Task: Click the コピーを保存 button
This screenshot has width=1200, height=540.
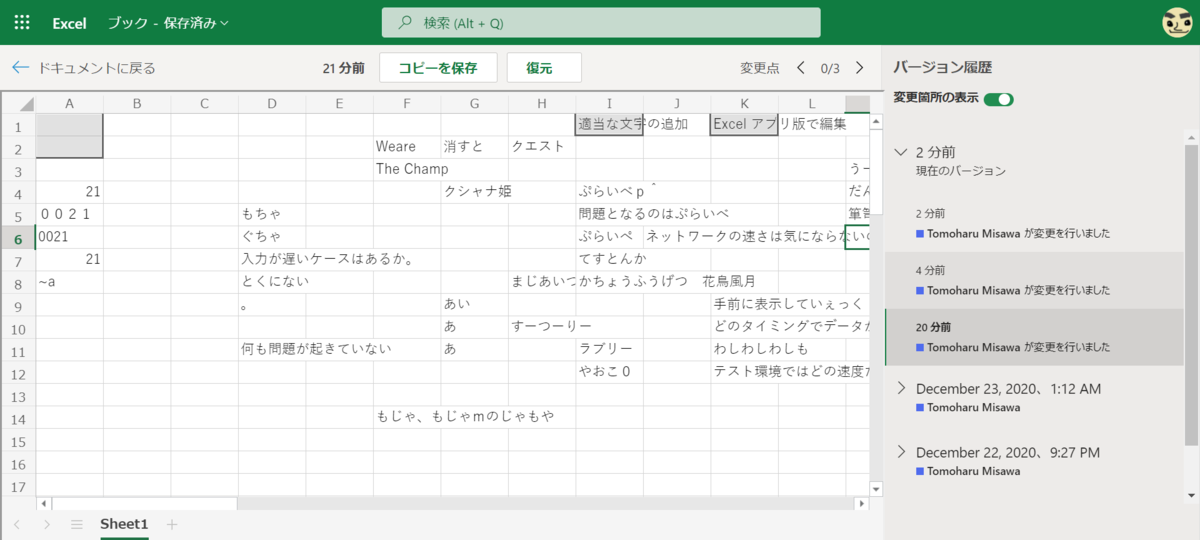Action: [438, 68]
